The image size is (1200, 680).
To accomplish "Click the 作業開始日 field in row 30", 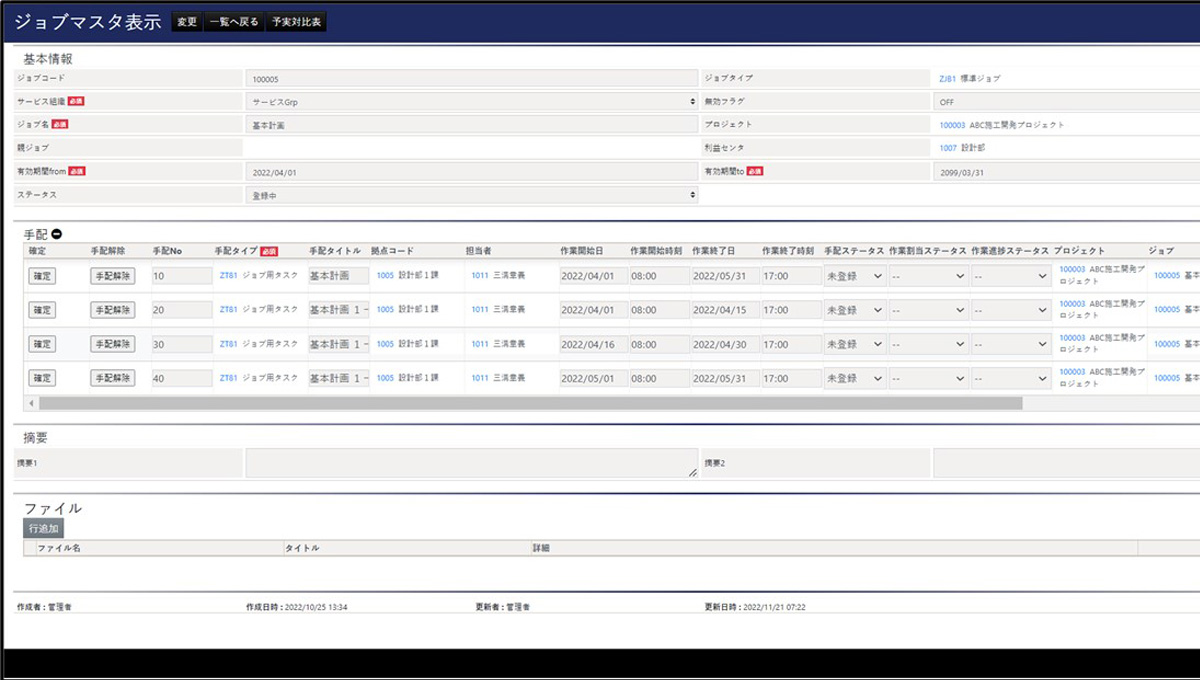I will pos(593,344).
